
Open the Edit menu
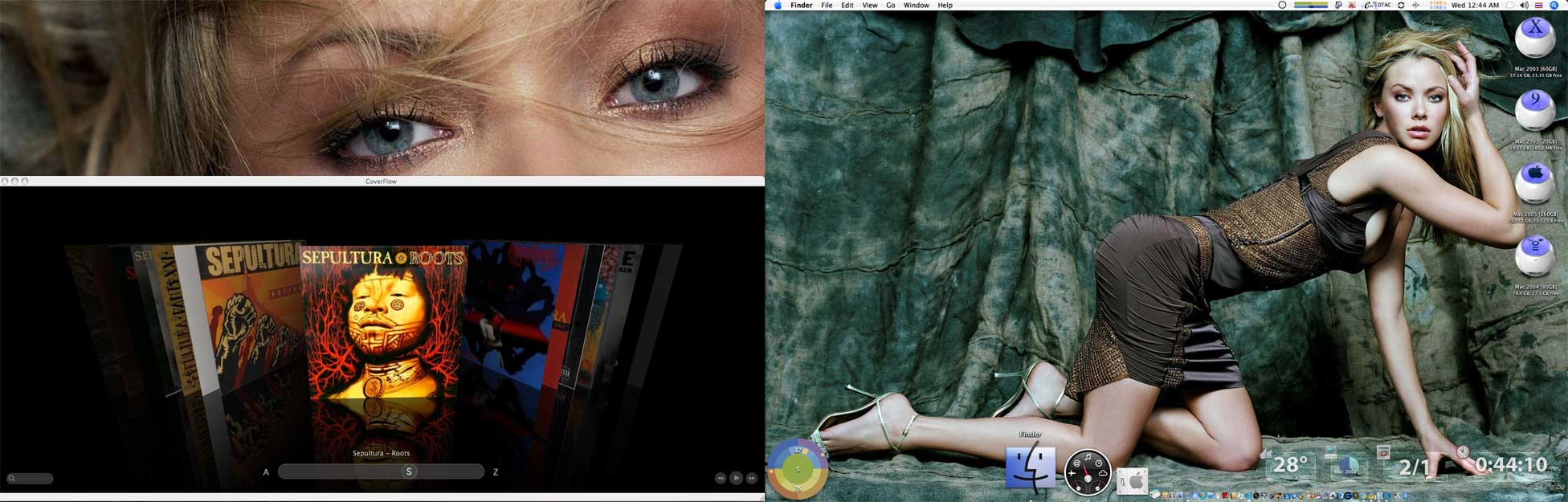[847, 6]
